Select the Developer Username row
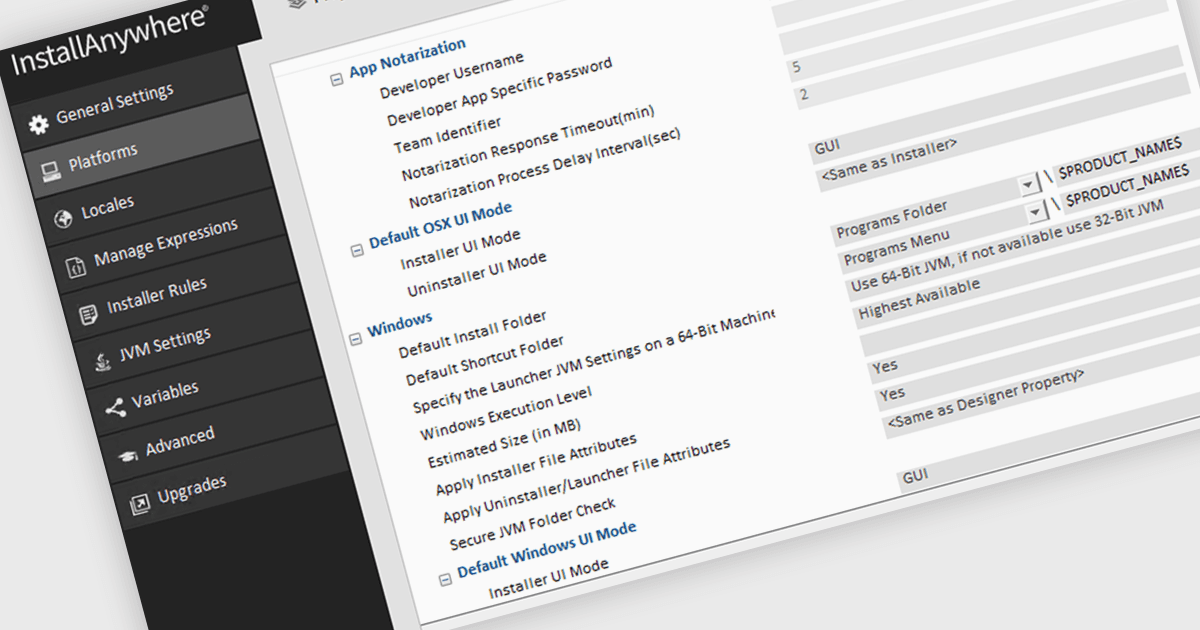Screen dimensions: 1200x630 tap(451, 76)
